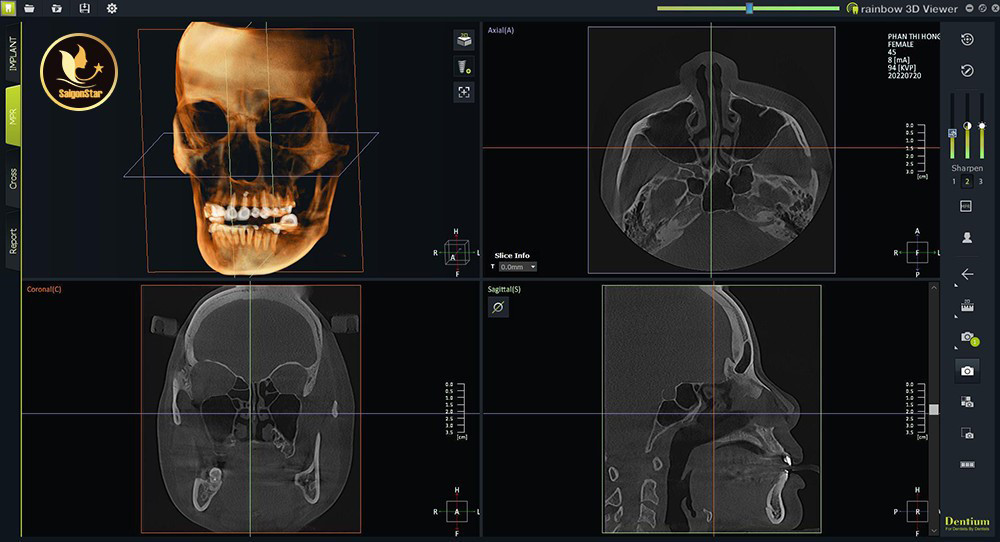Open the settings gear in top toolbar
This screenshot has width=1000, height=542.
tap(111, 9)
